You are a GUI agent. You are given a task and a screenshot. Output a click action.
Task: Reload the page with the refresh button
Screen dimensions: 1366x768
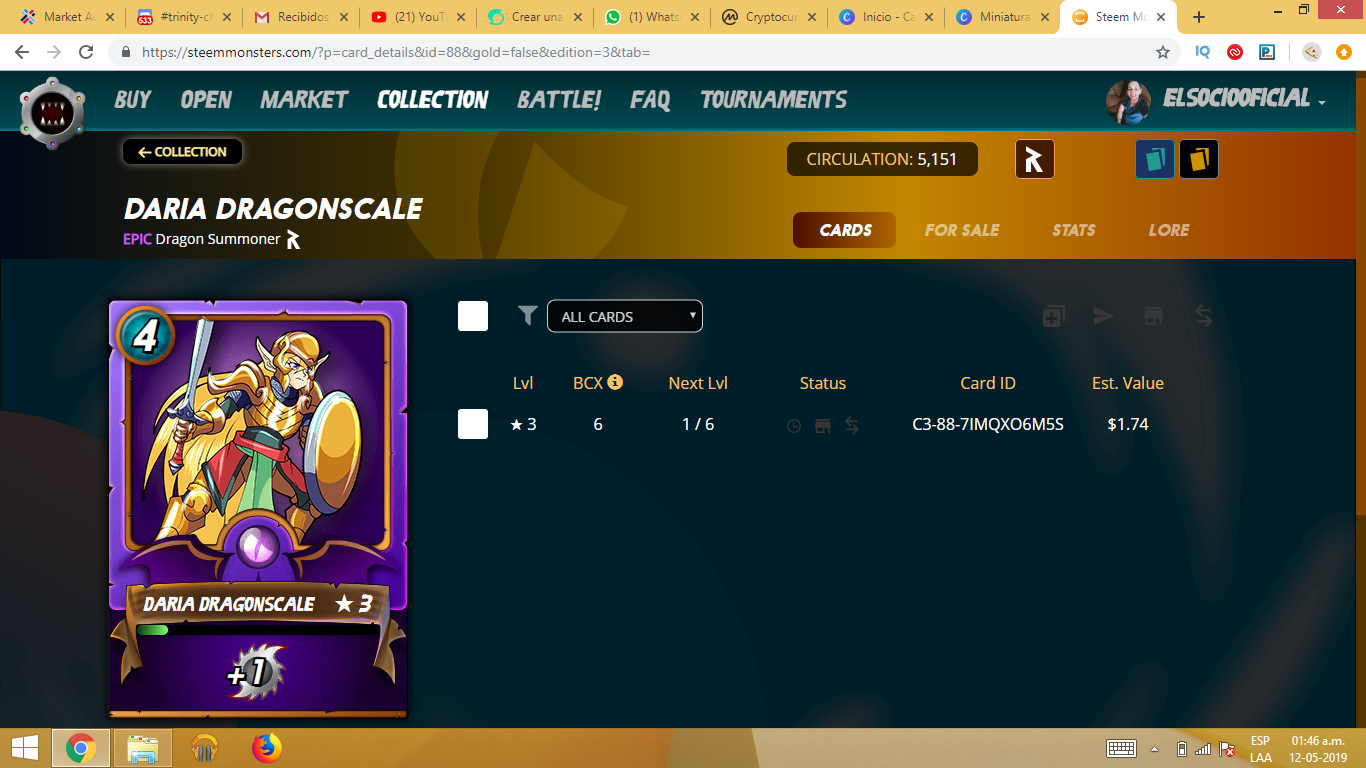[x=86, y=52]
